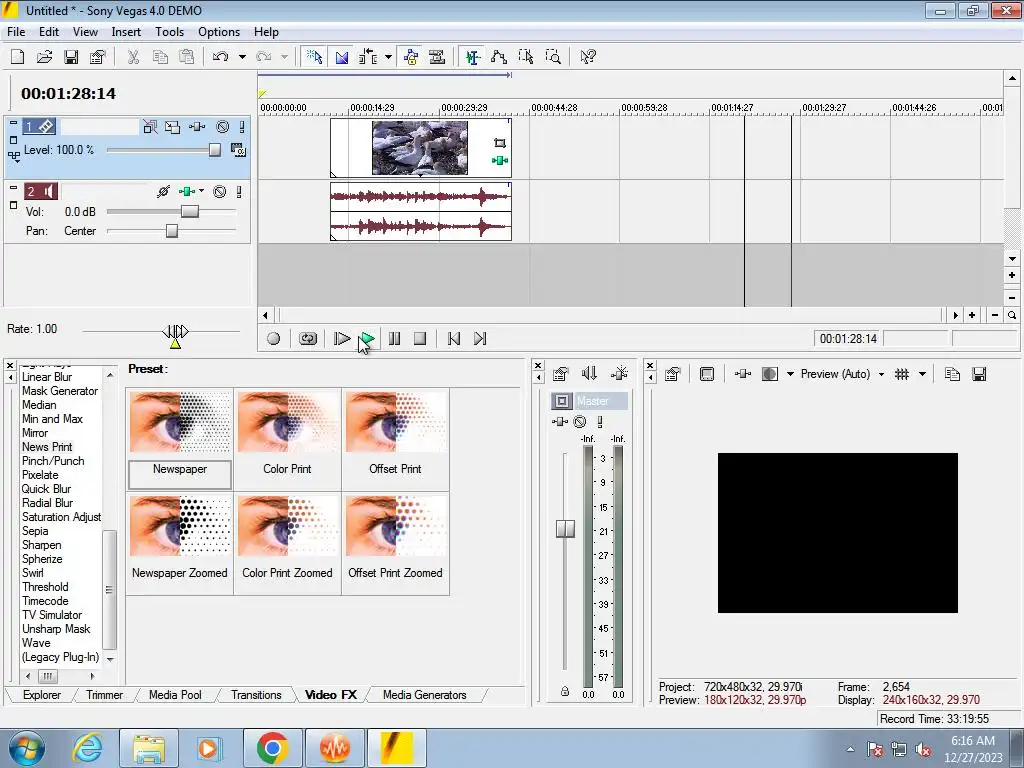The image size is (1024, 768).
Task: Open the Undo history dropdown arrow
Action: (x=242, y=57)
